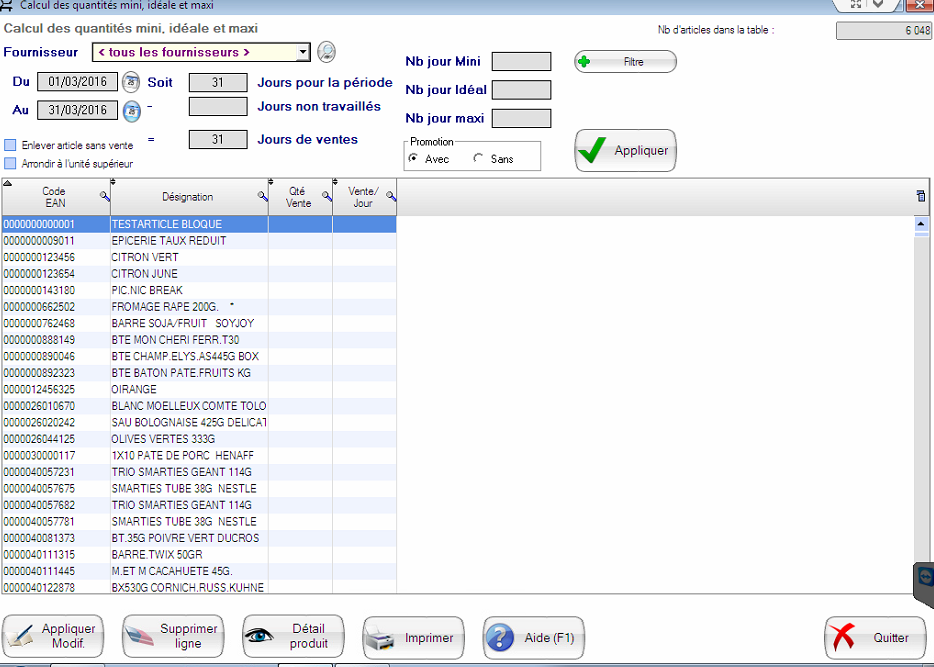Click the search icon in Qté Vente header
The width and height of the screenshot is (934, 667).
click(x=326, y=197)
